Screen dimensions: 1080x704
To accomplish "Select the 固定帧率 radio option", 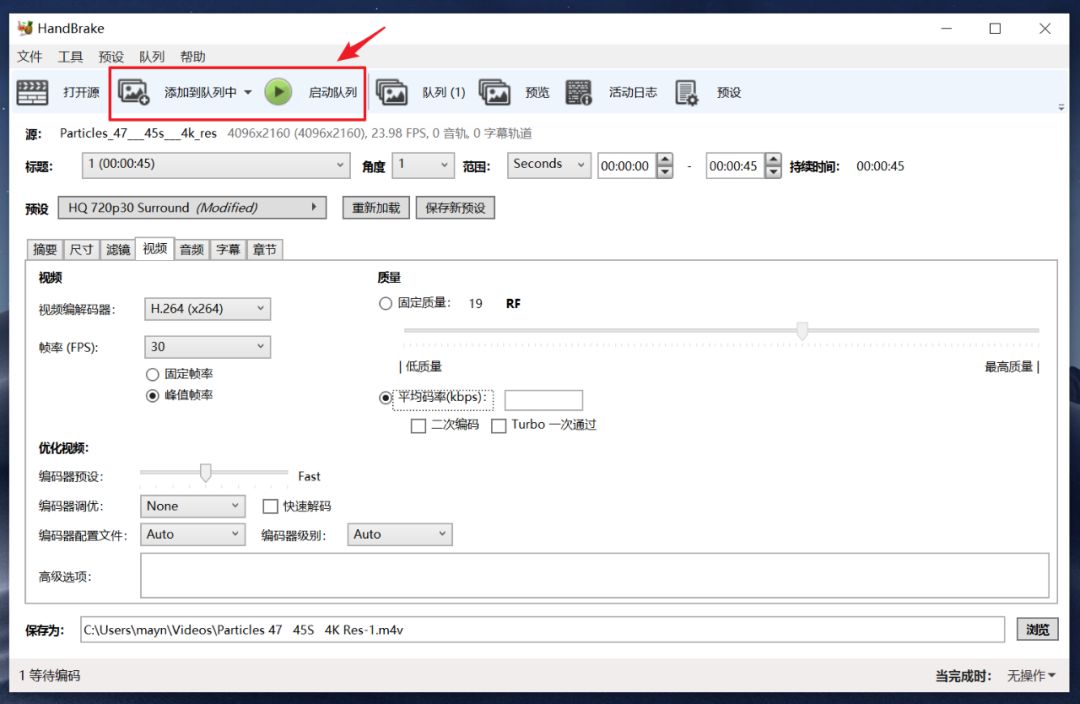I will pyautogui.click(x=152, y=374).
